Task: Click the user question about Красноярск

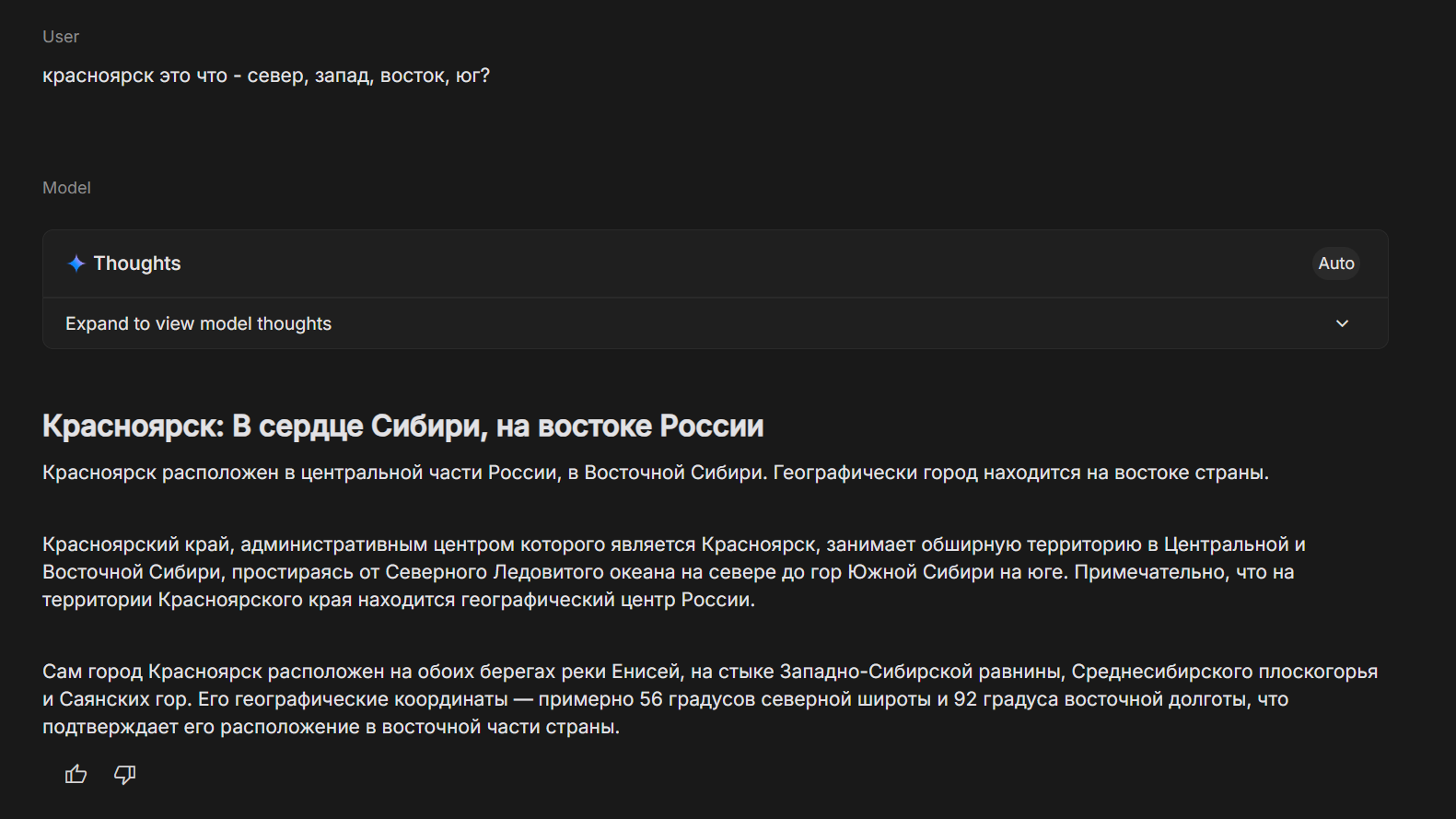Action: pos(266,76)
